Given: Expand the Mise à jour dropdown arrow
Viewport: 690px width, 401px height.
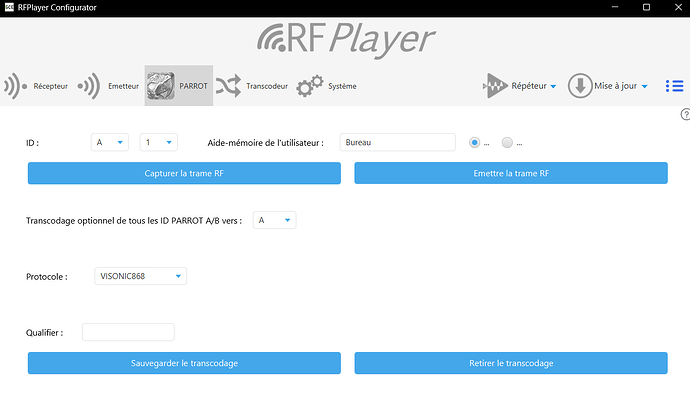Looking at the screenshot, I should pos(644,86).
